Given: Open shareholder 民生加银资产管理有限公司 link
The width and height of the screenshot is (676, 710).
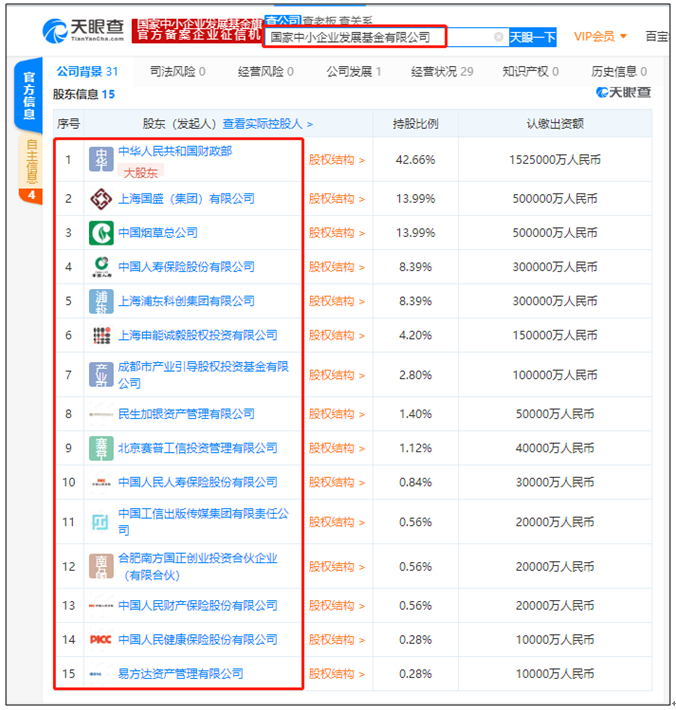Looking at the screenshot, I should [186, 414].
